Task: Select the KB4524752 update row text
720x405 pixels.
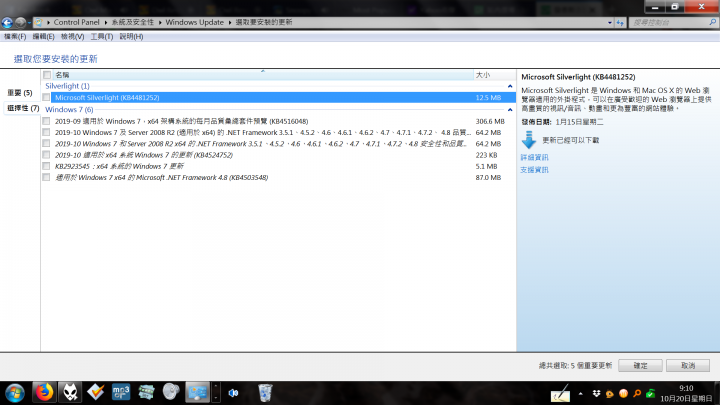Action: pos(144,155)
